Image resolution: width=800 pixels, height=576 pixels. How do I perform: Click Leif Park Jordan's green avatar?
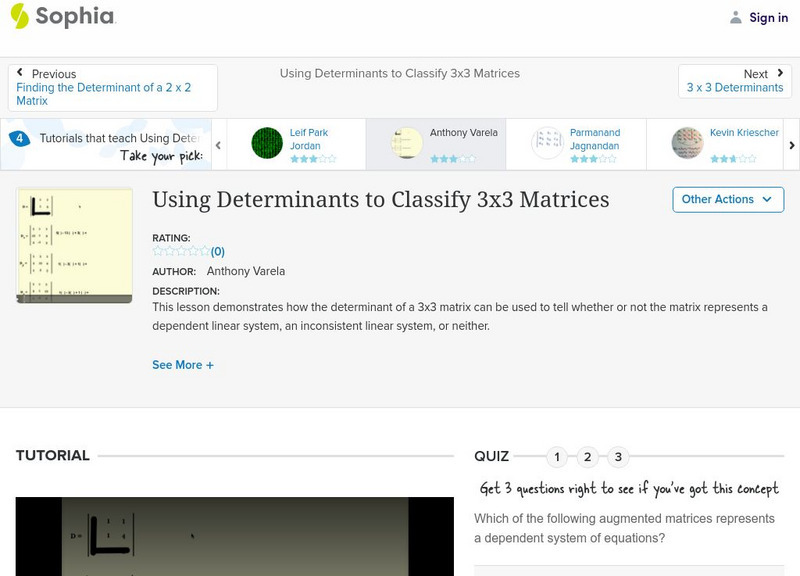[267, 143]
